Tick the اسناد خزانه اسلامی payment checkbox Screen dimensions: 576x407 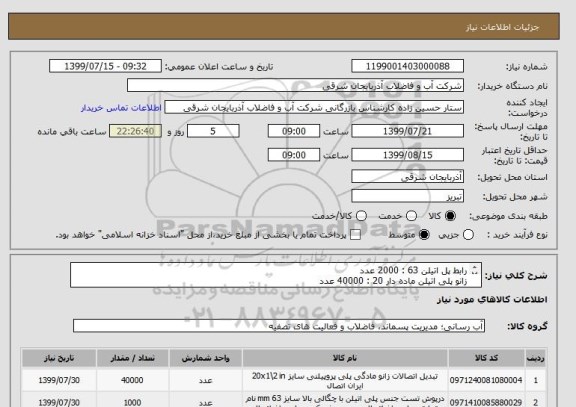pos(355,235)
